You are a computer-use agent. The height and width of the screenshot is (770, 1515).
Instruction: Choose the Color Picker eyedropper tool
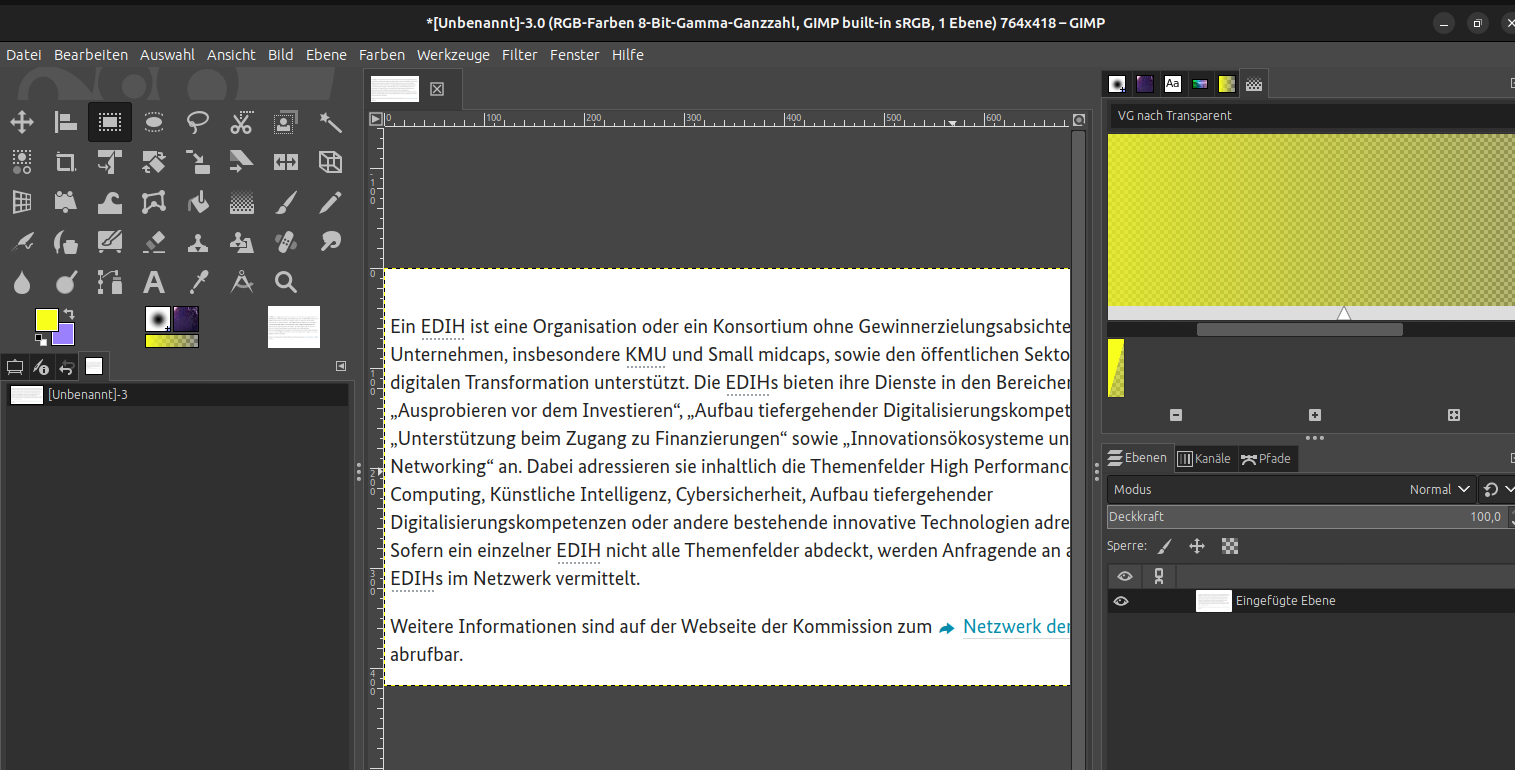[x=198, y=282]
